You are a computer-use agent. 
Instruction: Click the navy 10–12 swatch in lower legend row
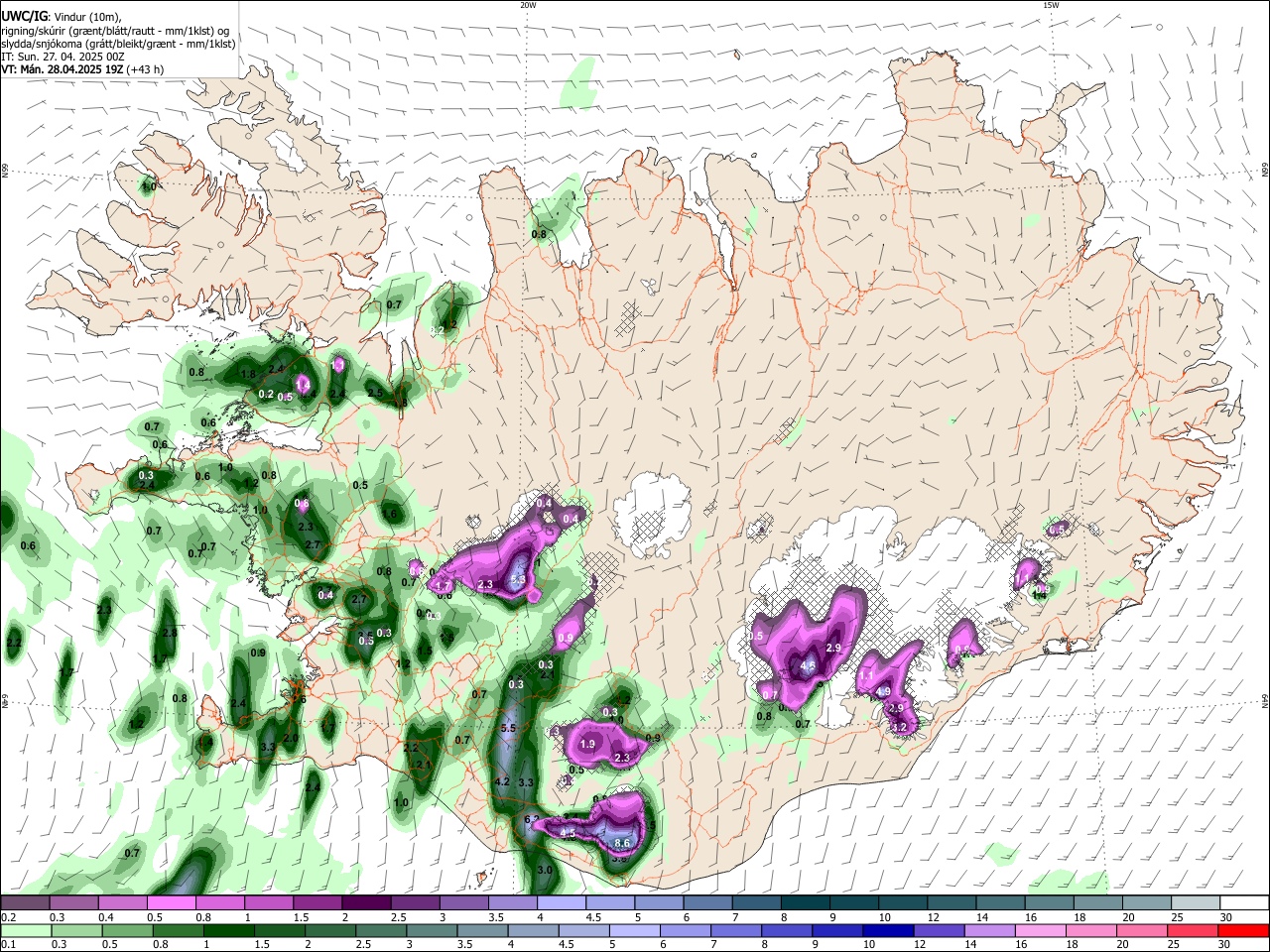pyautogui.click(x=887, y=930)
